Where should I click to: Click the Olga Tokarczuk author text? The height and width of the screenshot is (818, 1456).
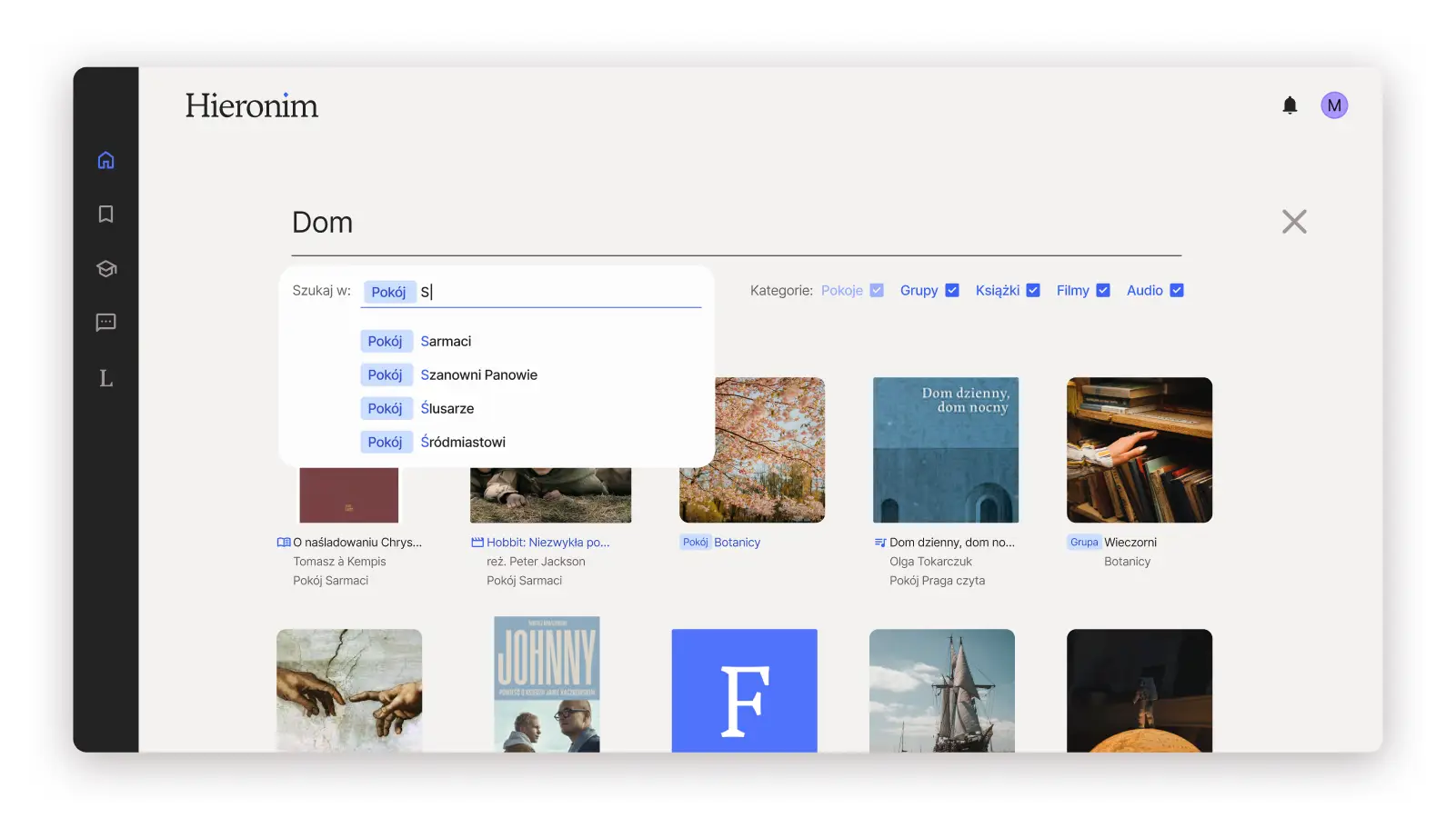coord(931,562)
